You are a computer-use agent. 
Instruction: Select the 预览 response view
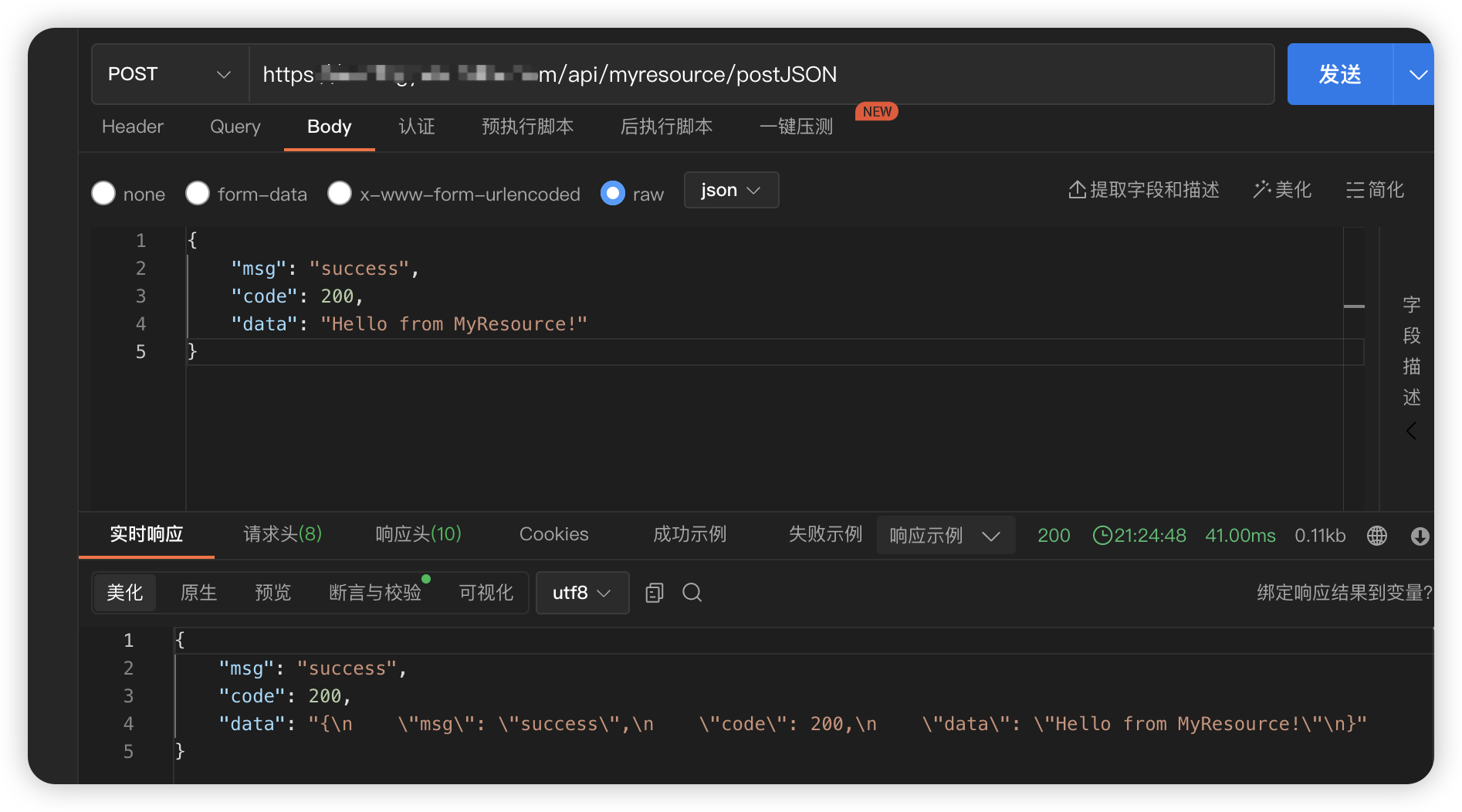(x=273, y=593)
